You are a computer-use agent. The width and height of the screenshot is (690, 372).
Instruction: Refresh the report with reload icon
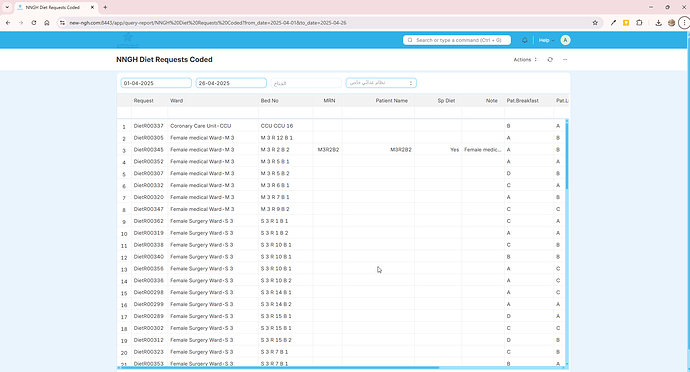[550, 59]
